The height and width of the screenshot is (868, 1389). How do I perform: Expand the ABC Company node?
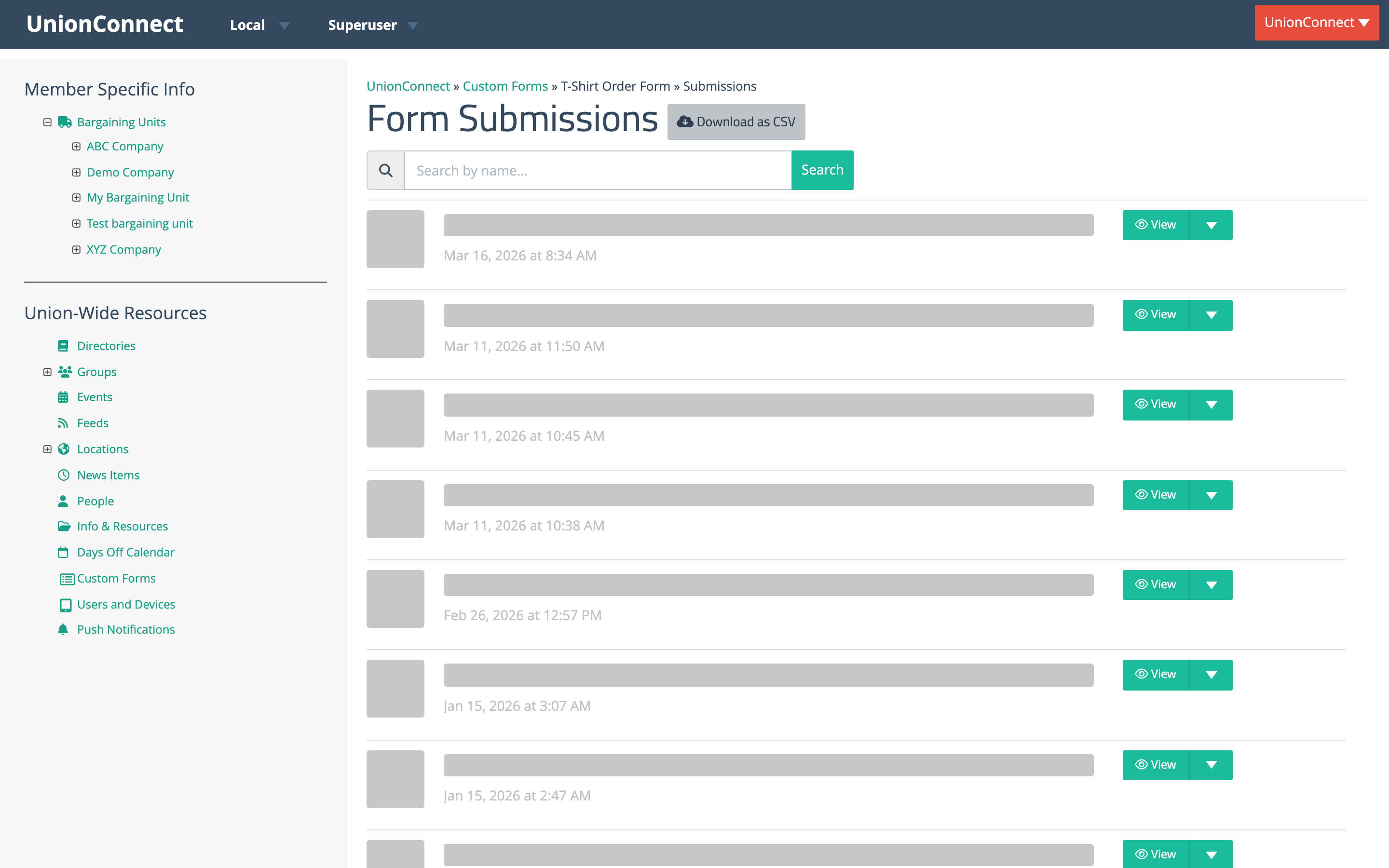[x=76, y=147]
